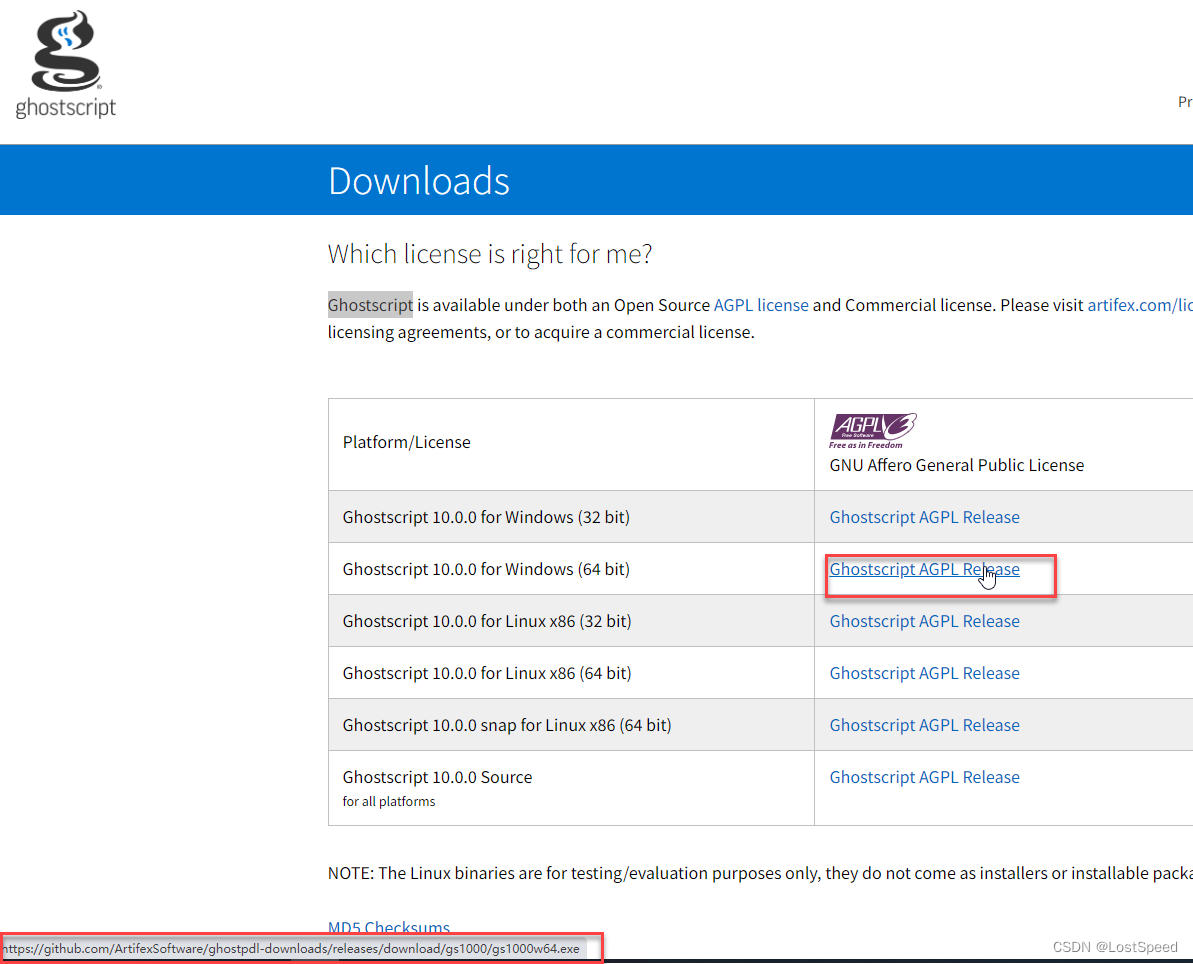
Task: Click the Downloads heading in blue banner
Action: 418,181
